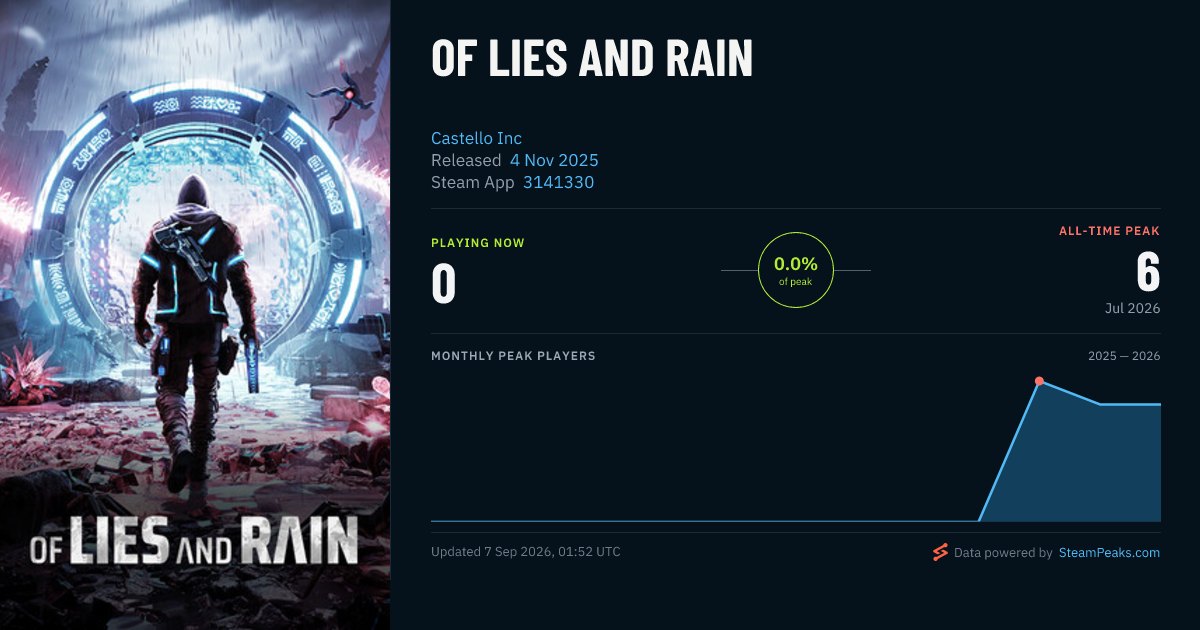Click the red peak marker on chart
The height and width of the screenshot is (630, 1200).
point(1039,381)
